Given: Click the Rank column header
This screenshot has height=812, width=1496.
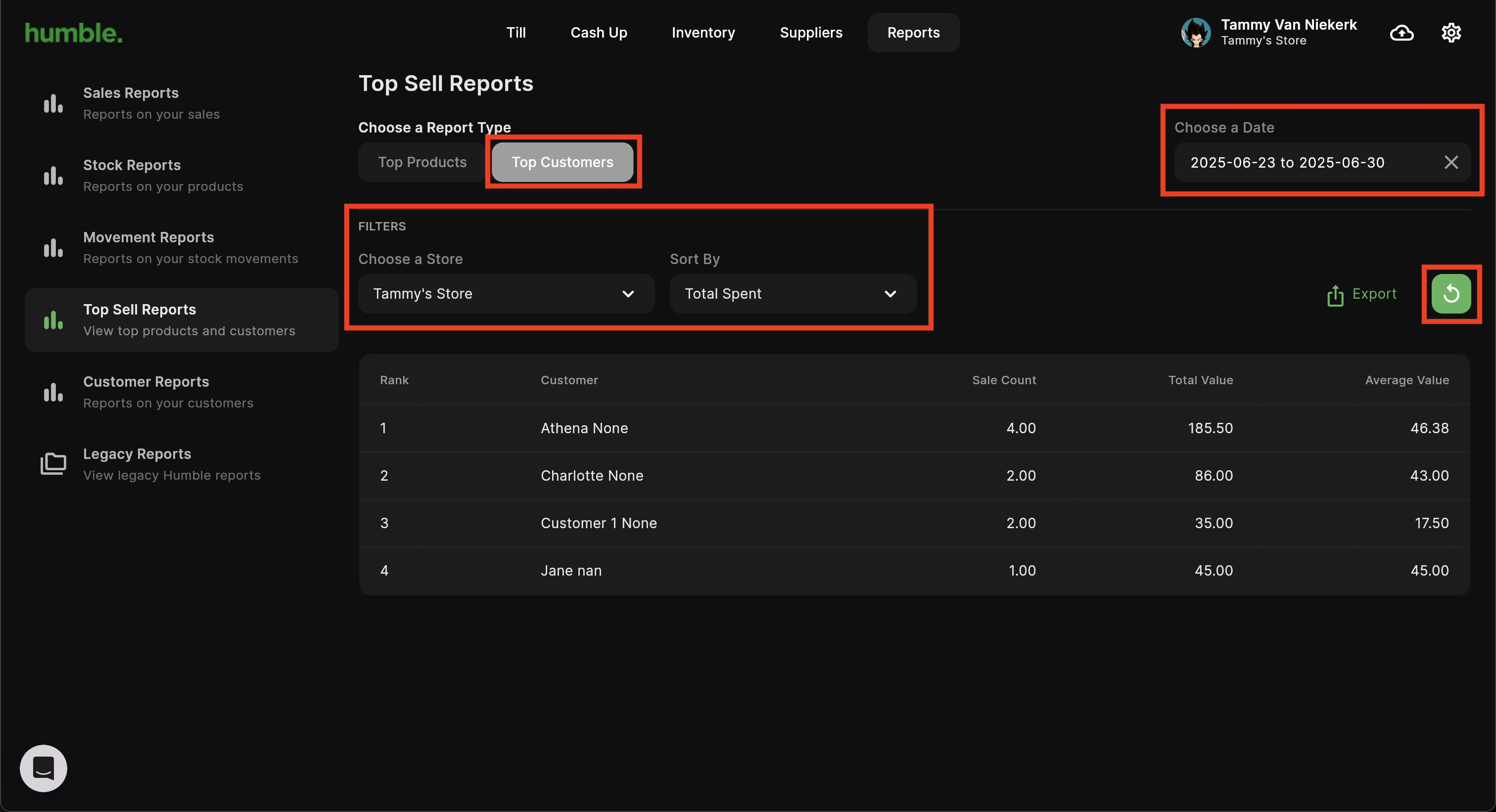Looking at the screenshot, I should [x=394, y=380].
